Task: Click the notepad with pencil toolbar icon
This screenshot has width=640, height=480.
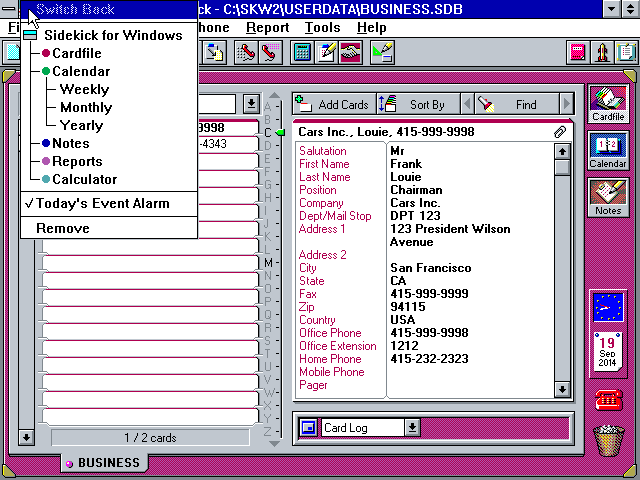Action: click(x=327, y=52)
